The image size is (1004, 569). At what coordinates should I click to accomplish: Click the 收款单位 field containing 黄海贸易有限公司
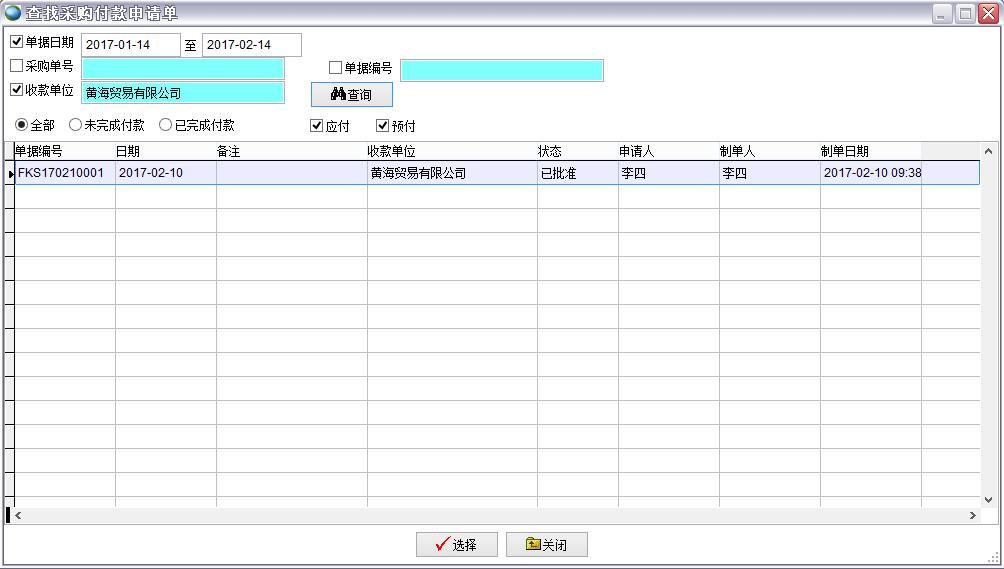coord(183,93)
